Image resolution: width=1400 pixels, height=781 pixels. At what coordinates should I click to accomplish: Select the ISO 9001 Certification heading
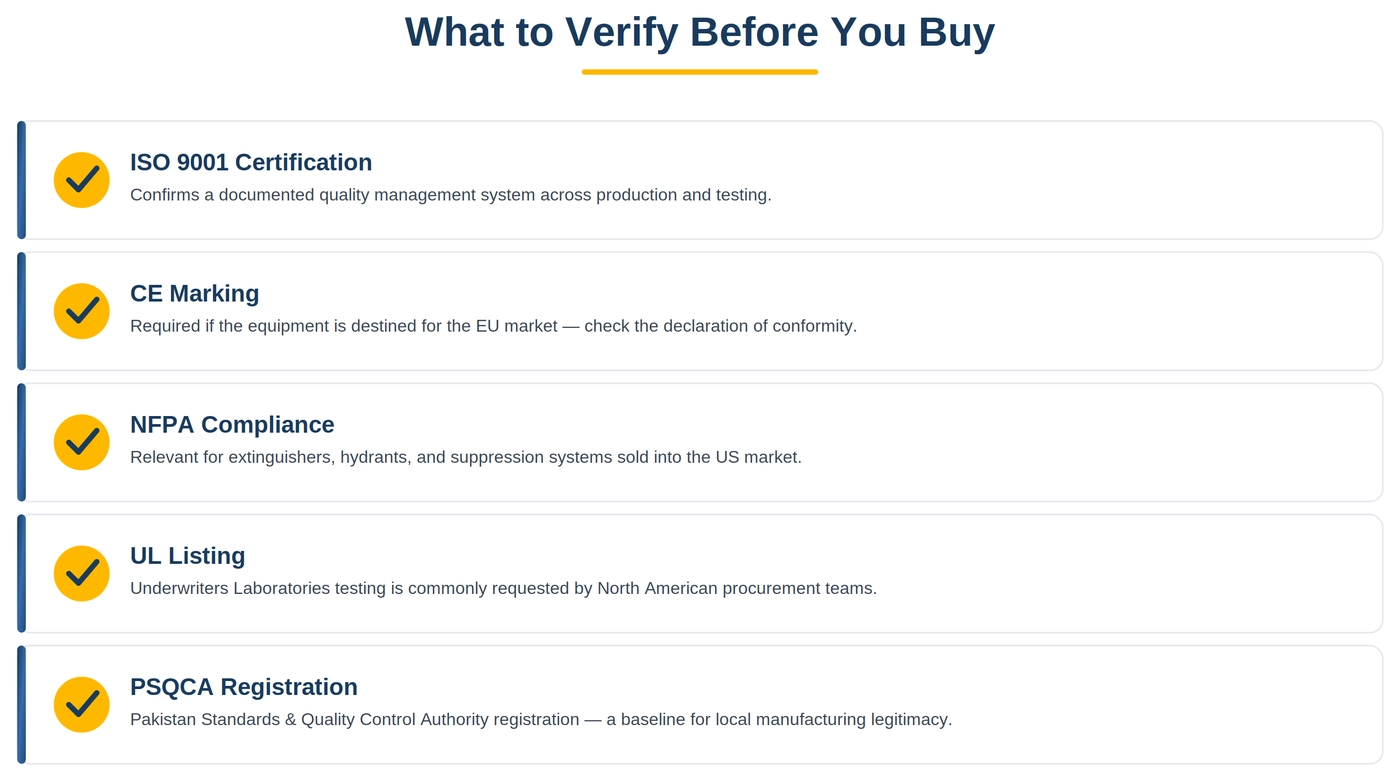(x=251, y=162)
